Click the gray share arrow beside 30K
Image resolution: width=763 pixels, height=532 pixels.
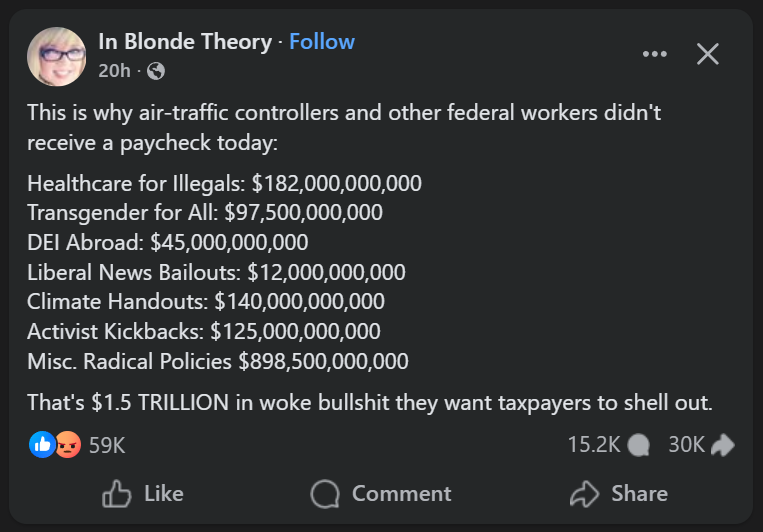click(722, 445)
